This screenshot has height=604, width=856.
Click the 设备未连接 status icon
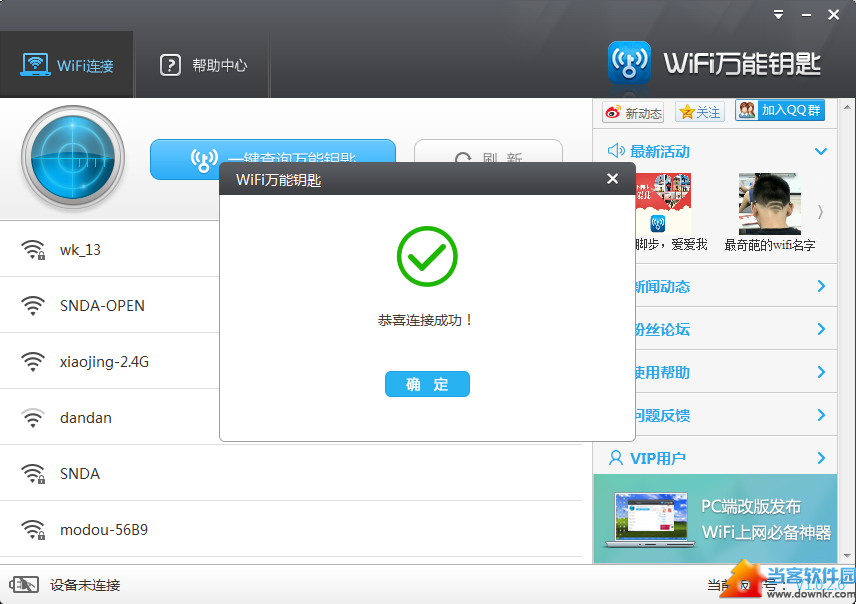tap(24, 585)
